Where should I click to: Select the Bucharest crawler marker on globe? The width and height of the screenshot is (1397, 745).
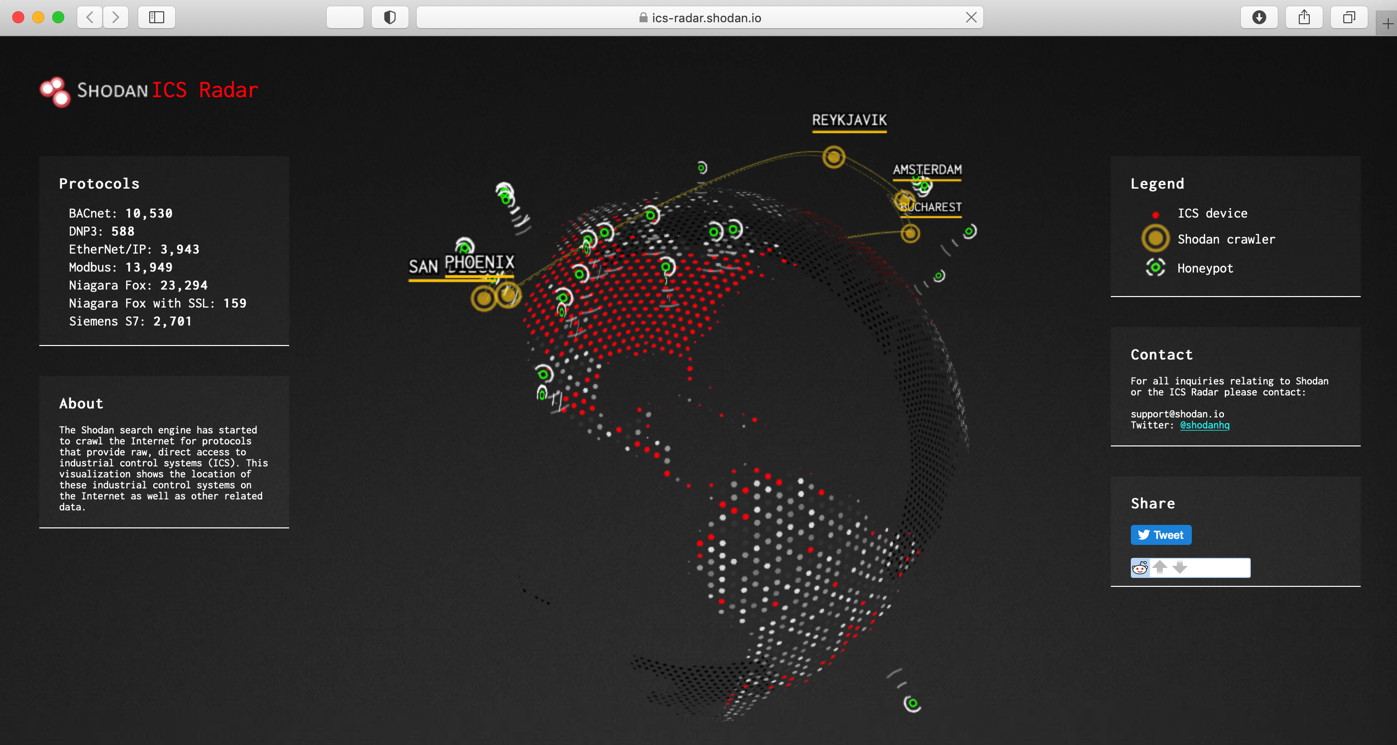pos(910,233)
